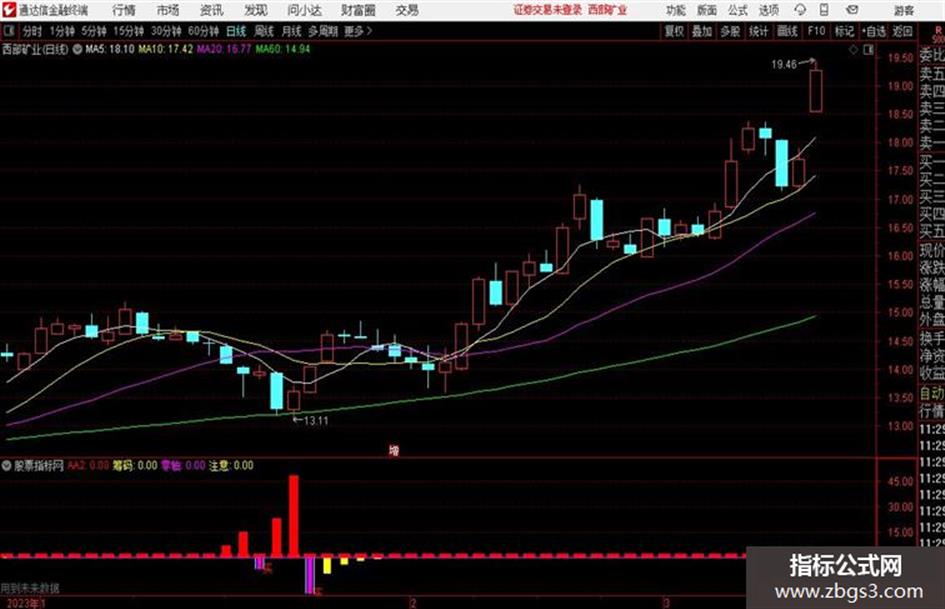
Task: Expand the main chart indicator dropdown beside 西部矿业(日线)
Action: pyautogui.click(x=77, y=49)
